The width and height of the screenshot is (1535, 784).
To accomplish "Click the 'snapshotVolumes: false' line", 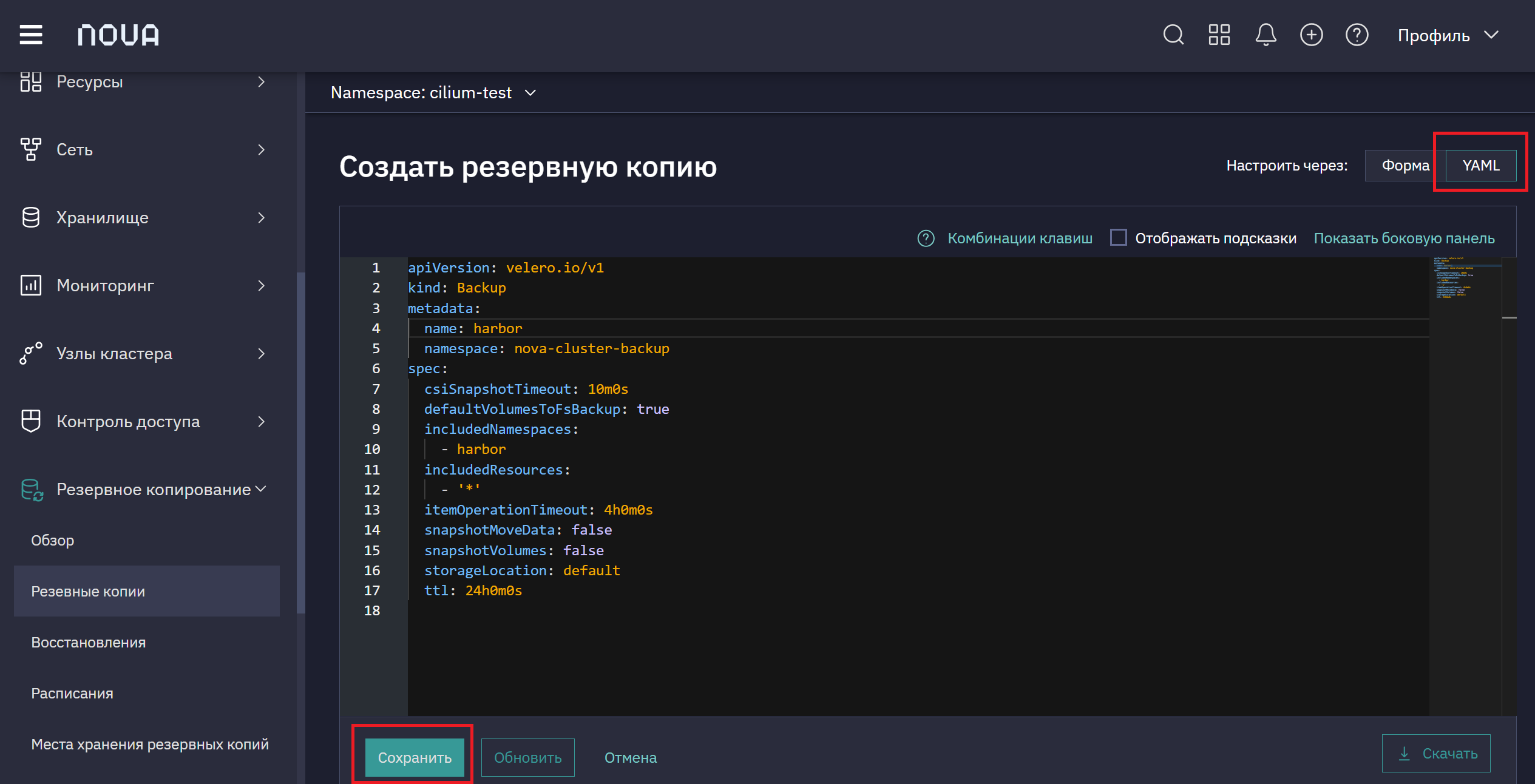I will point(513,550).
